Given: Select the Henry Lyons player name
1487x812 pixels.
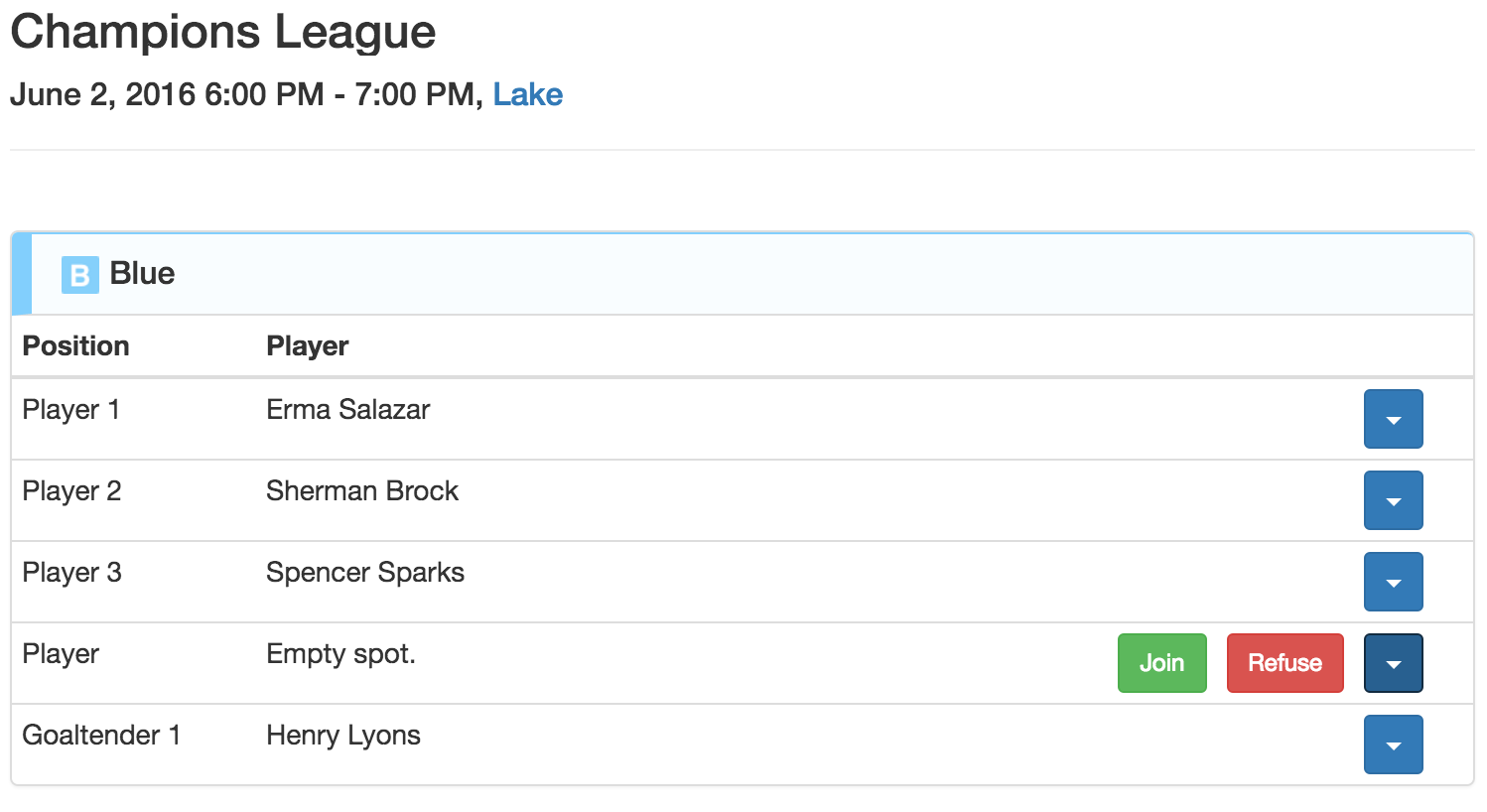Looking at the screenshot, I should (343, 736).
